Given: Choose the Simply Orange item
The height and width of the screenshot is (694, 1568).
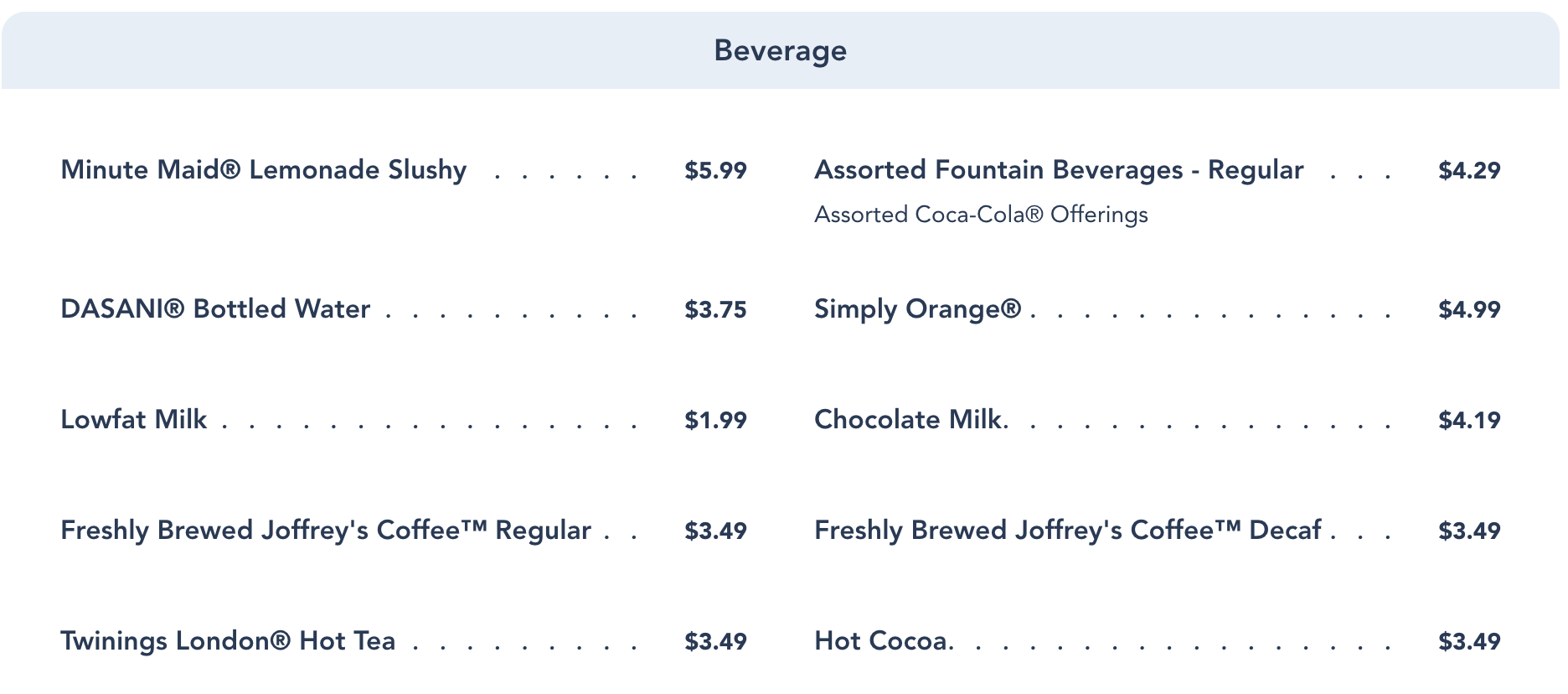Looking at the screenshot, I should (917, 309).
